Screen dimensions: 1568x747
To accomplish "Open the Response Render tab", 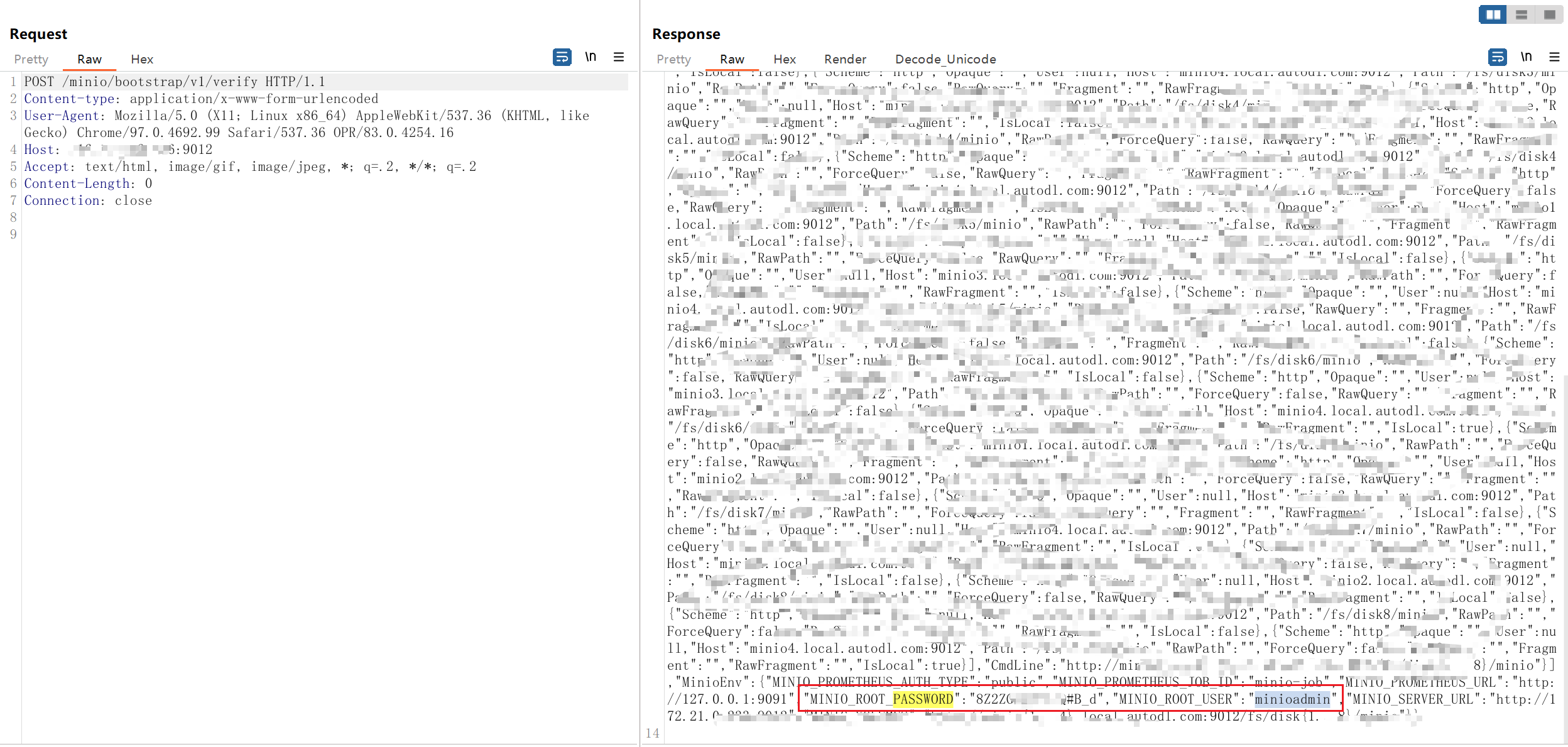I will [x=845, y=59].
